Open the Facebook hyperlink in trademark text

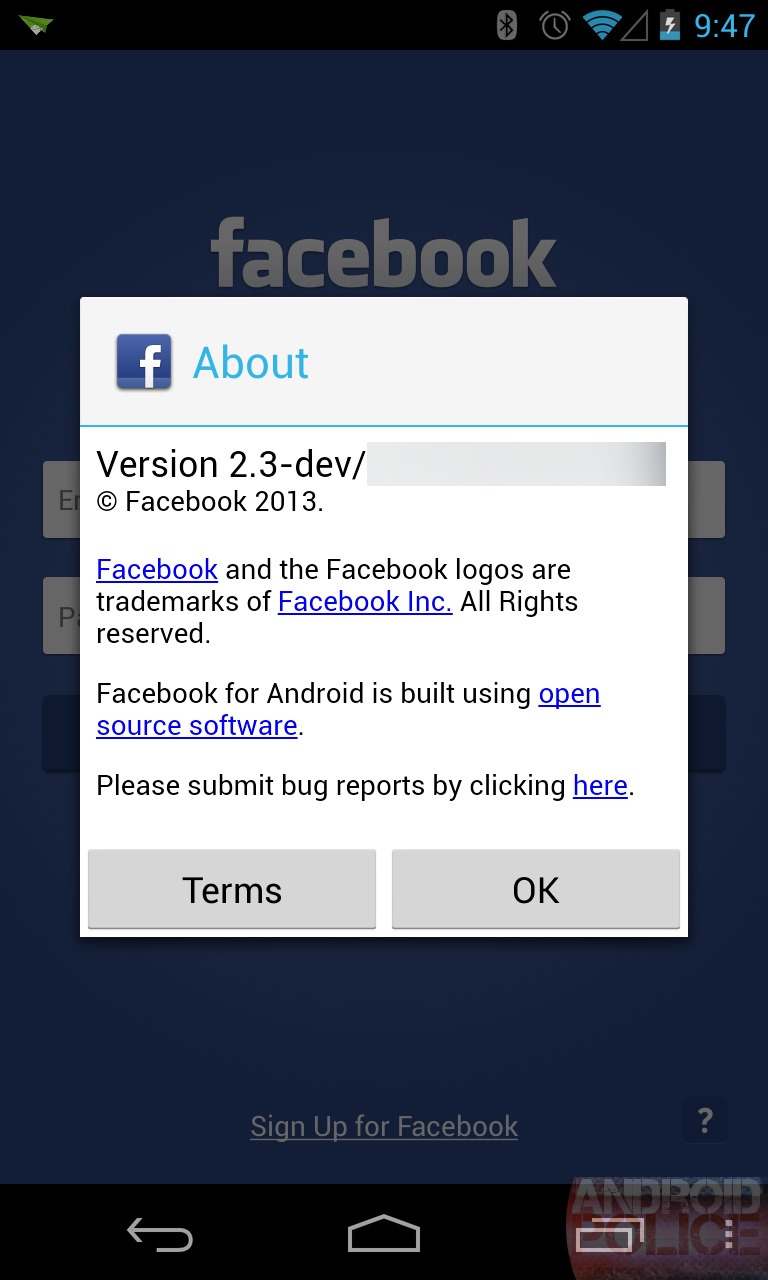point(157,569)
